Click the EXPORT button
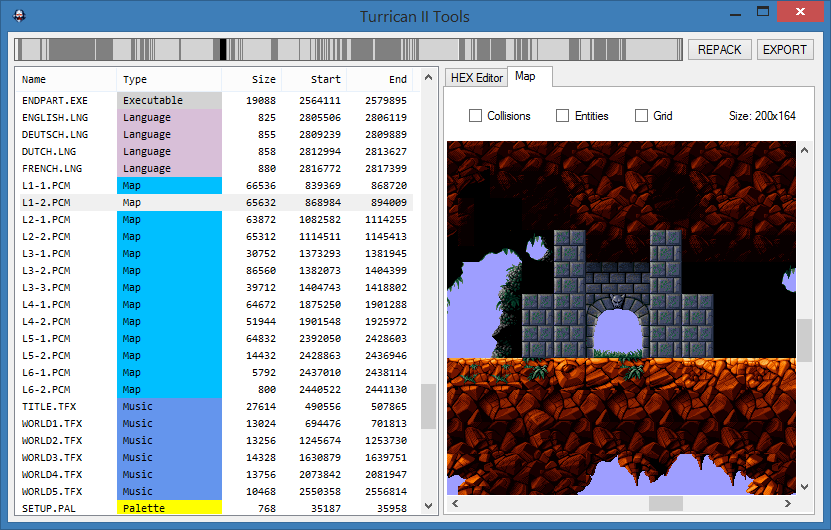 pos(784,50)
